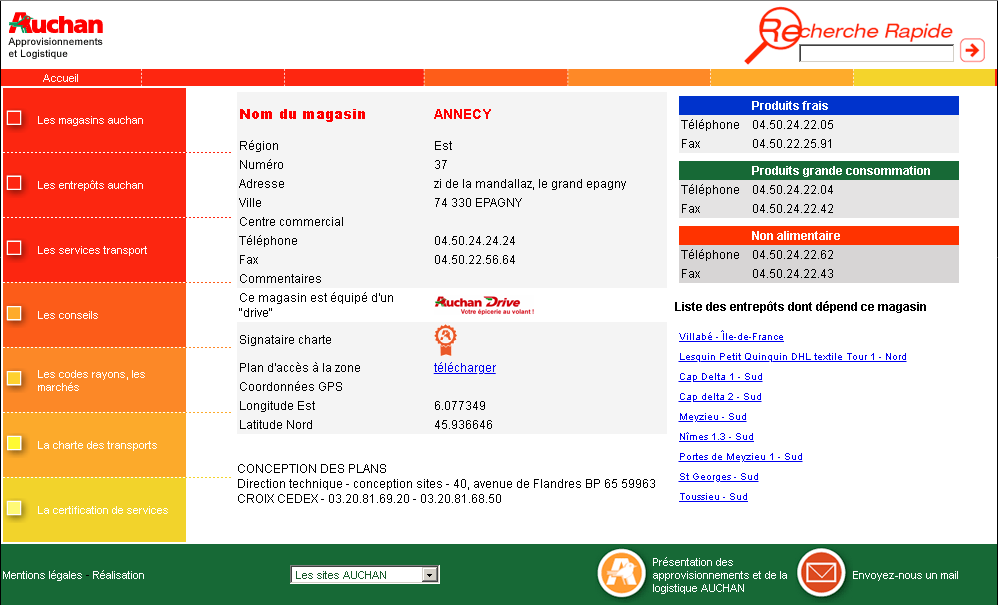The height and width of the screenshot is (605, 998).
Task: Open Les entrepôts auchan menu
Action: [90, 185]
